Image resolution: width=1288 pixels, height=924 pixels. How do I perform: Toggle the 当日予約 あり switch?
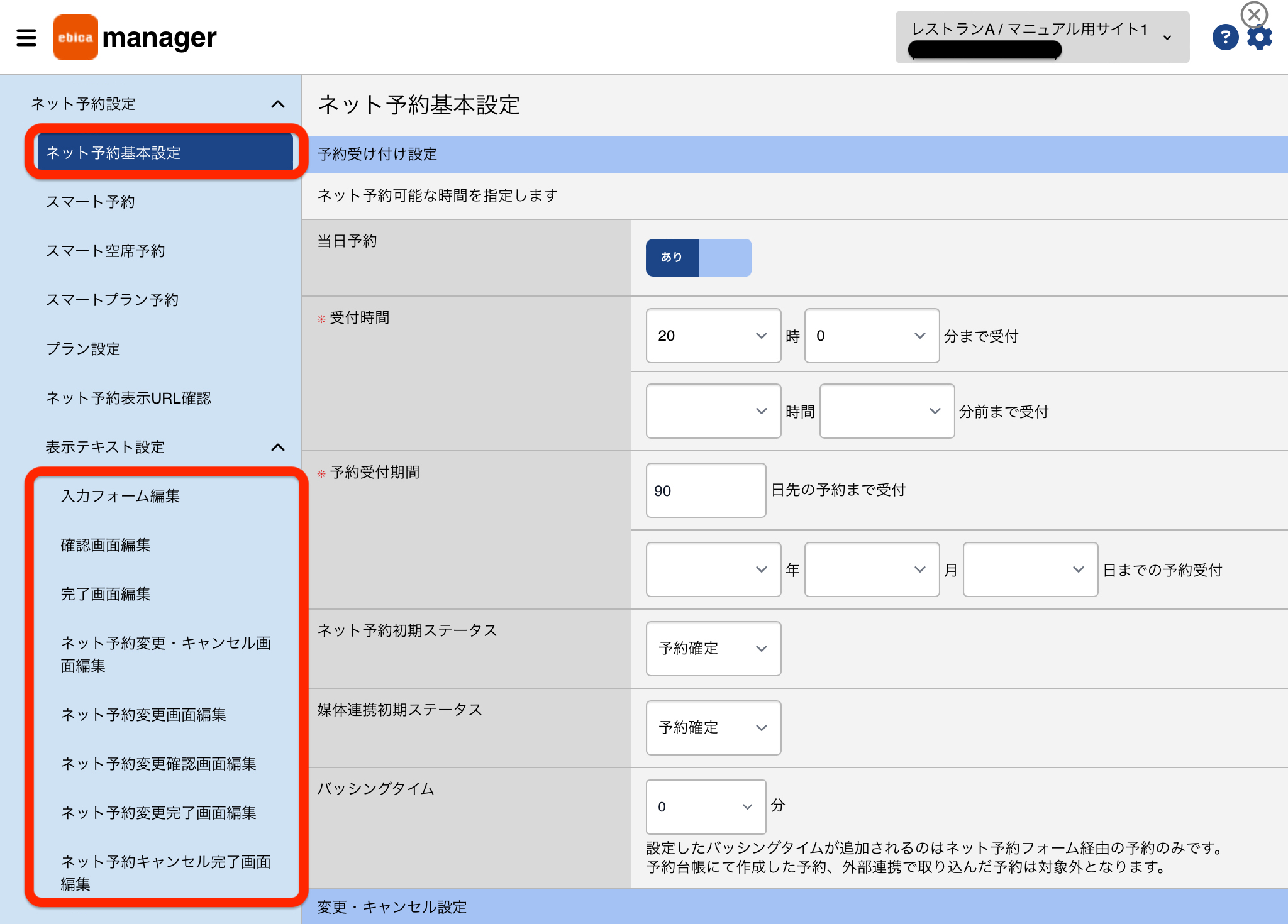tap(698, 257)
